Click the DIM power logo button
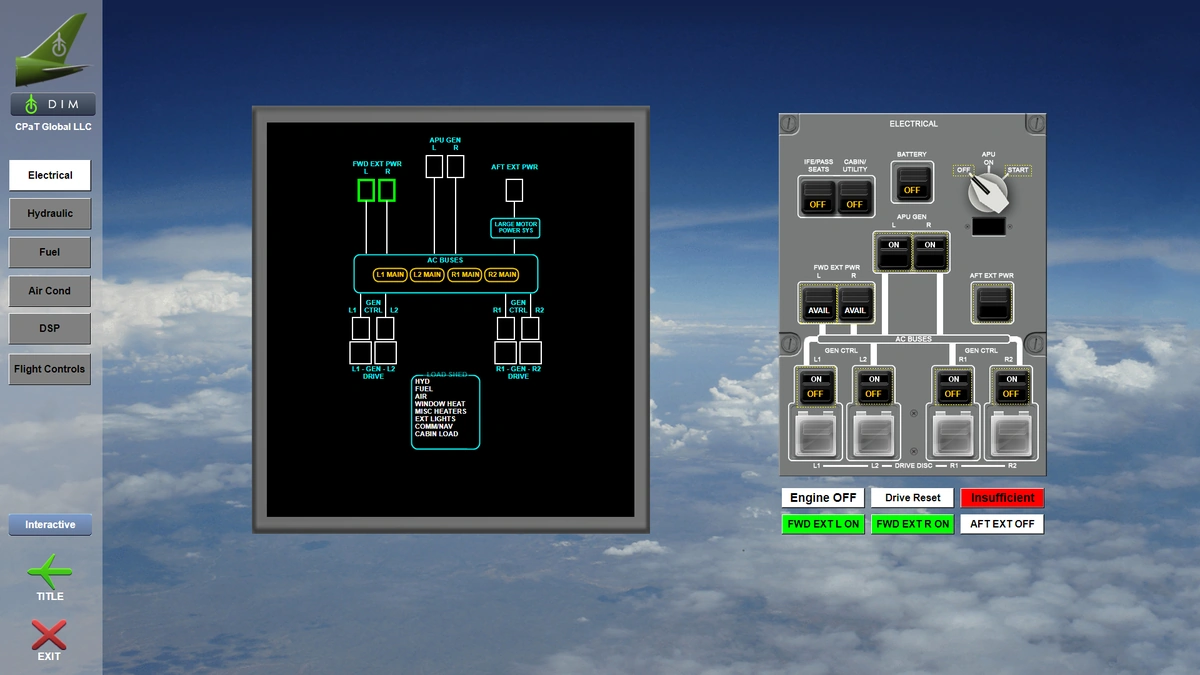The width and height of the screenshot is (1200, 675). pos(53,104)
